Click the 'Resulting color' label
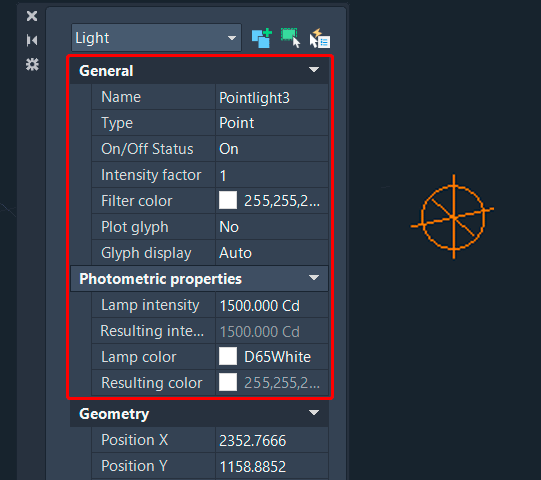This screenshot has height=480, width=541. (x=152, y=383)
